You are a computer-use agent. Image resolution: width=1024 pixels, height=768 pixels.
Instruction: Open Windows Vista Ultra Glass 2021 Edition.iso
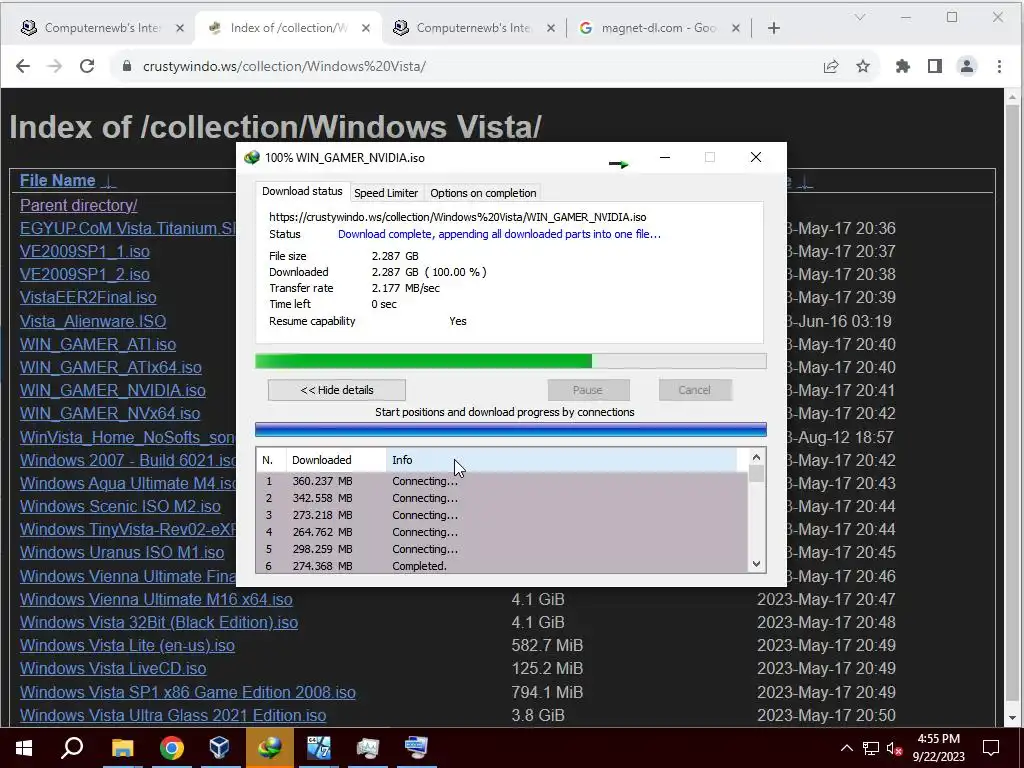click(x=173, y=715)
